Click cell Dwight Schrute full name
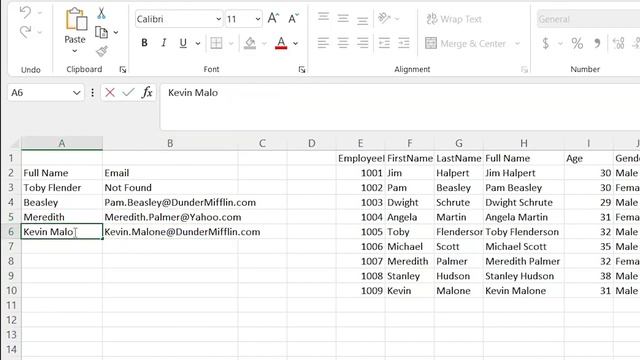 (x=524, y=202)
